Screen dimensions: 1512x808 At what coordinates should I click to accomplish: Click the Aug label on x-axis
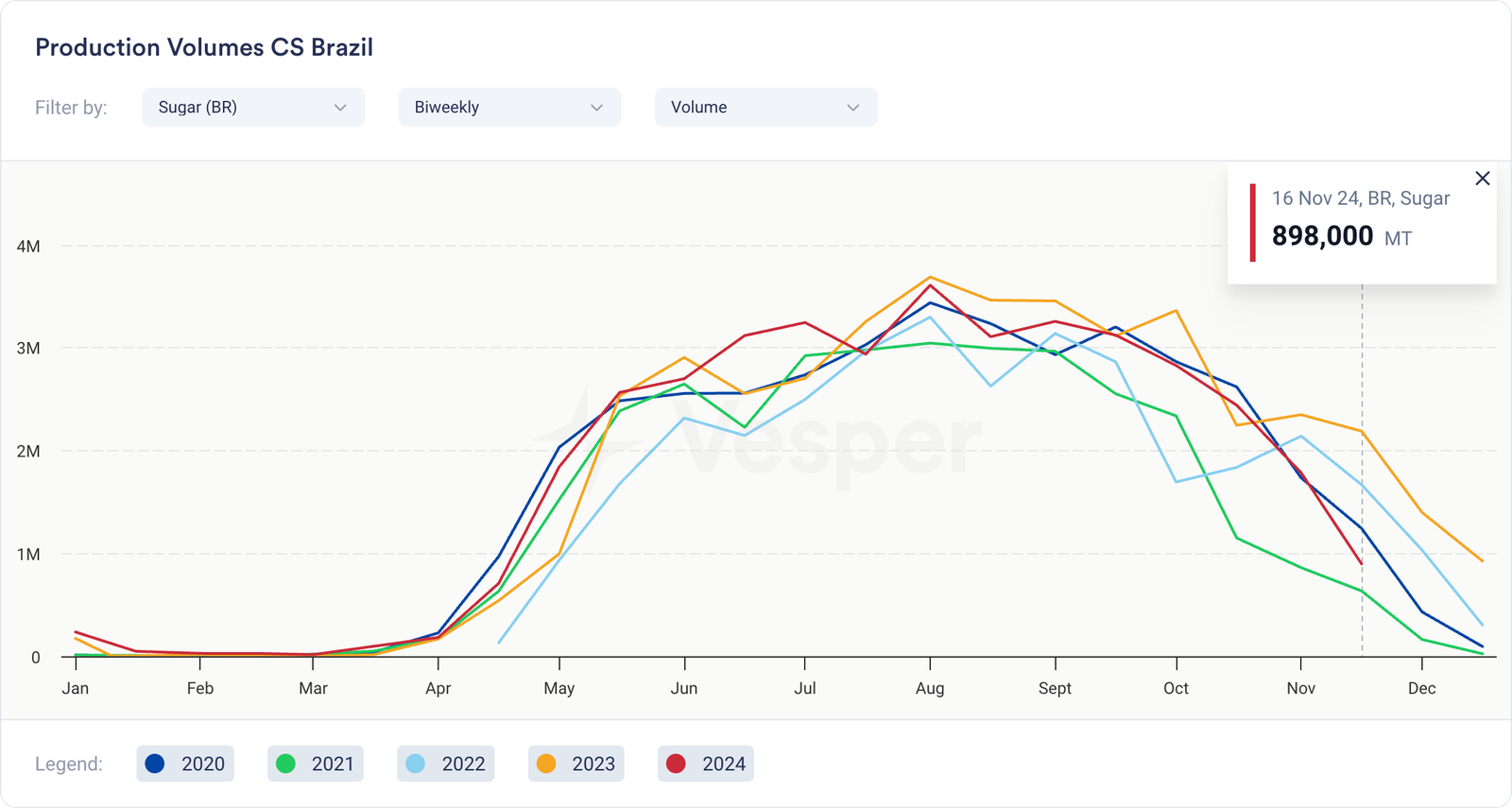click(x=930, y=688)
